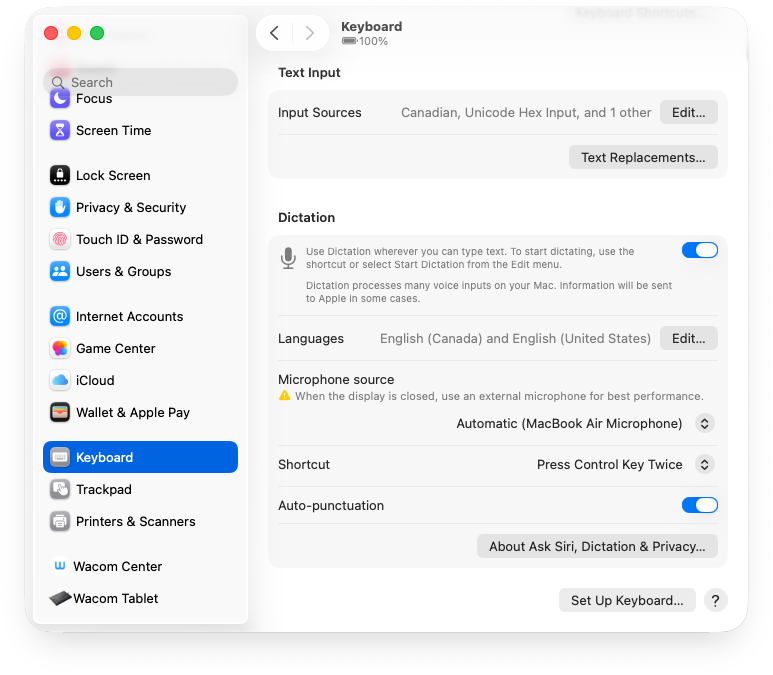773x675 pixels.
Task: Go forward with the right chevron
Action: pos(310,33)
